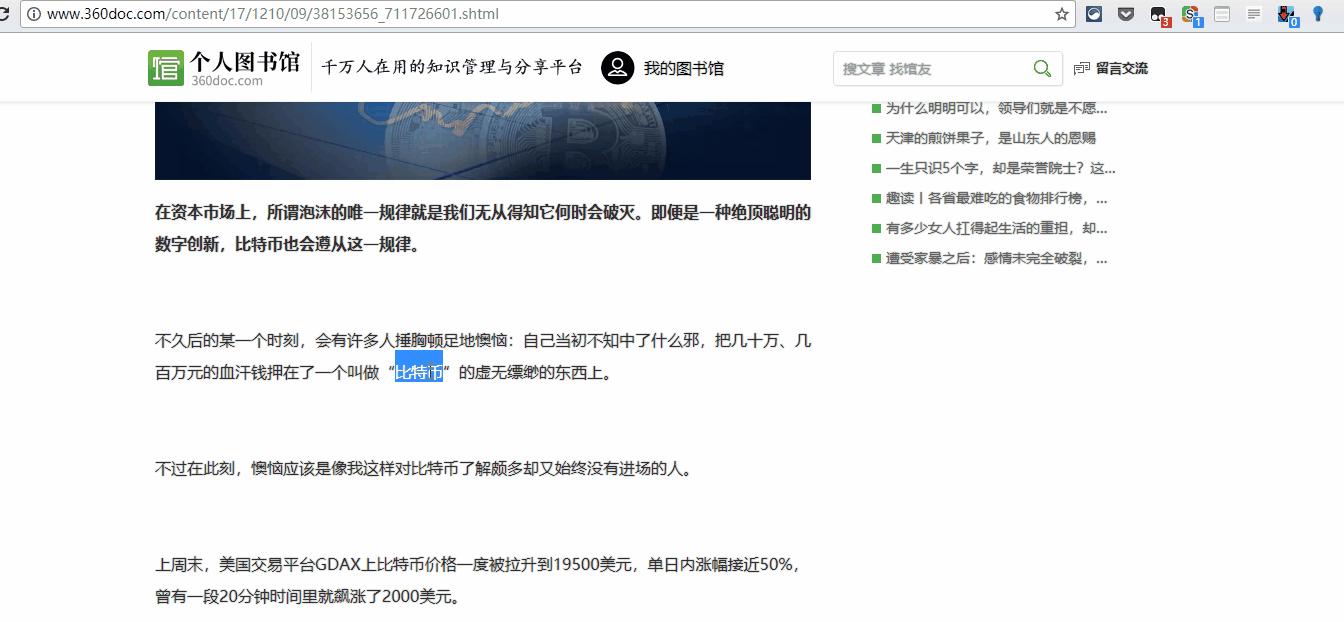Click the text 曾有一段20分钟时间里就飙涨了2000美元
This screenshot has width=1344, height=622.
click(x=308, y=597)
